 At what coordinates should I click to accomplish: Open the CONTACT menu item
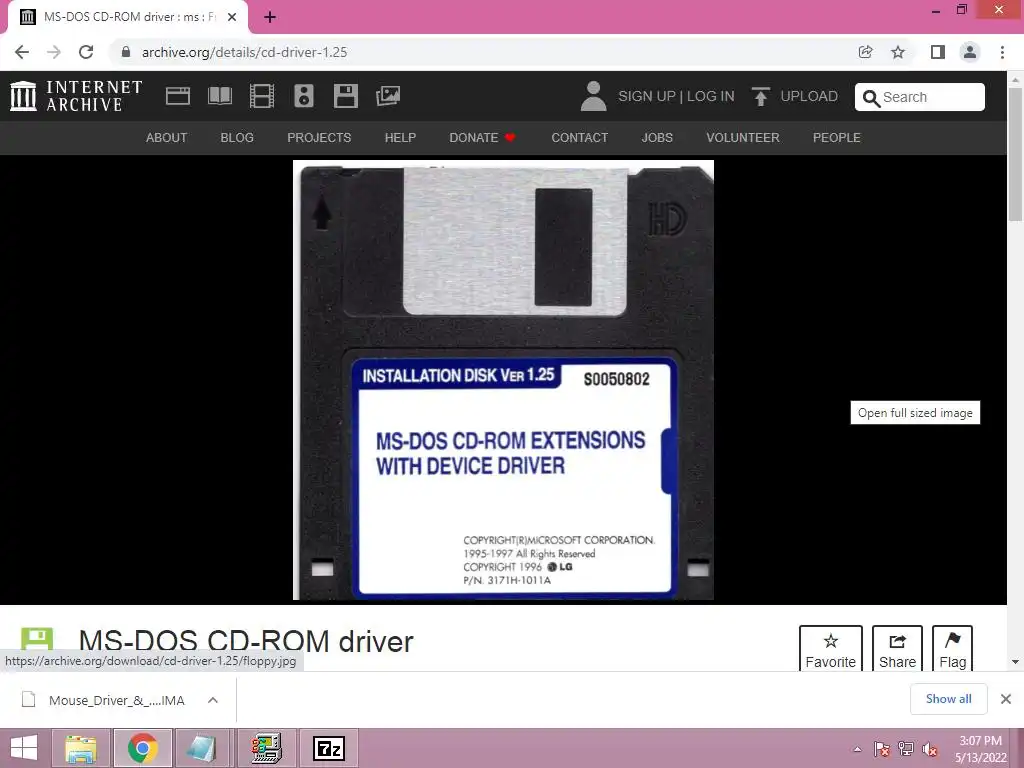(x=579, y=138)
